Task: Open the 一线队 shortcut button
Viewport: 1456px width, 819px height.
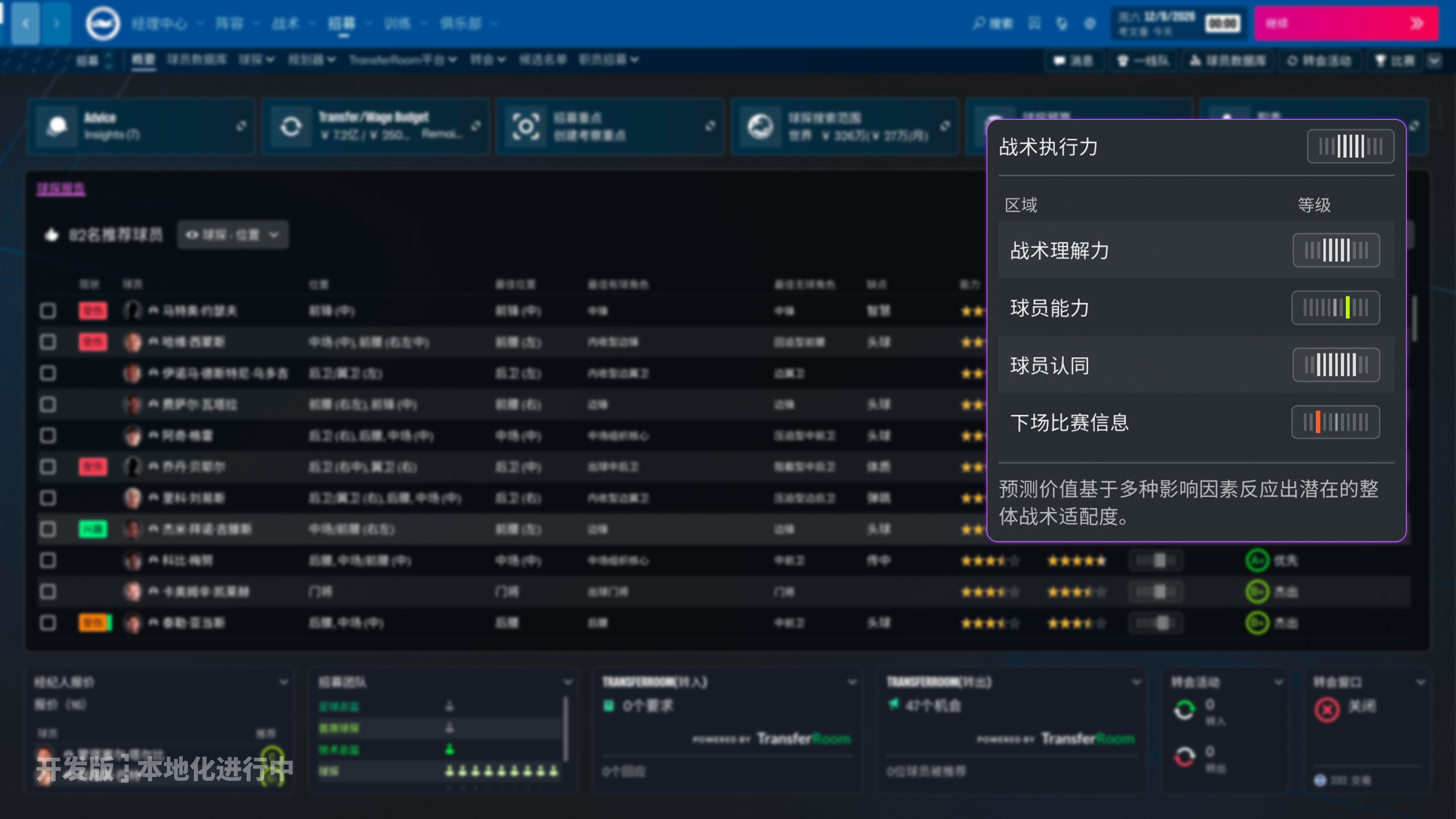Action: [1144, 61]
